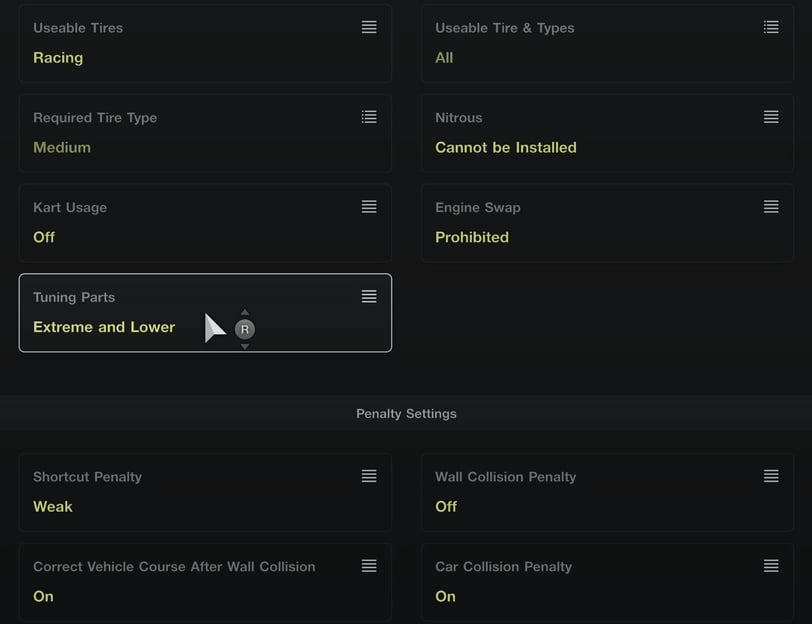Screen dimensions: 812x624
Task: Click Car Collision Penalty menu icon
Action: tap(771, 565)
